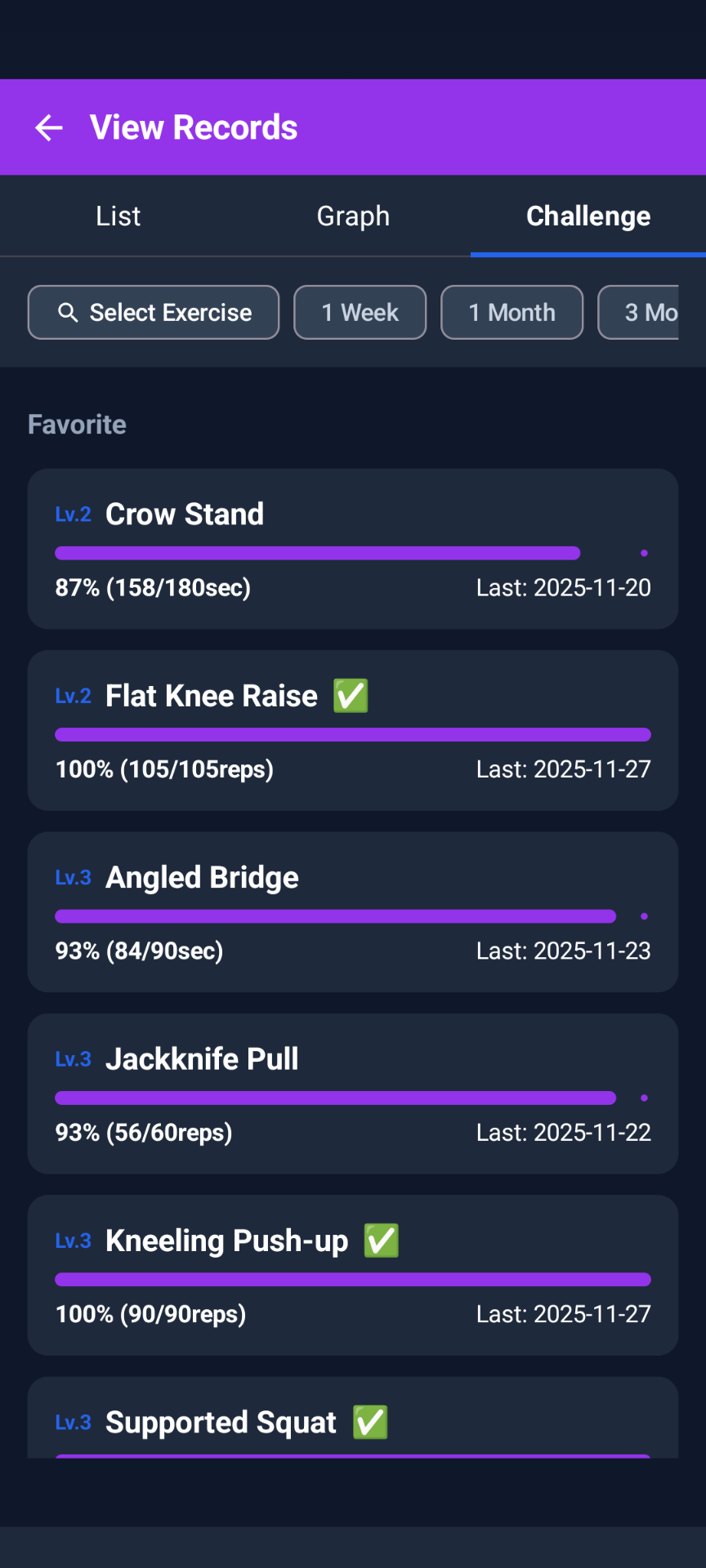Select the Challenge tab

[x=588, y=216]
